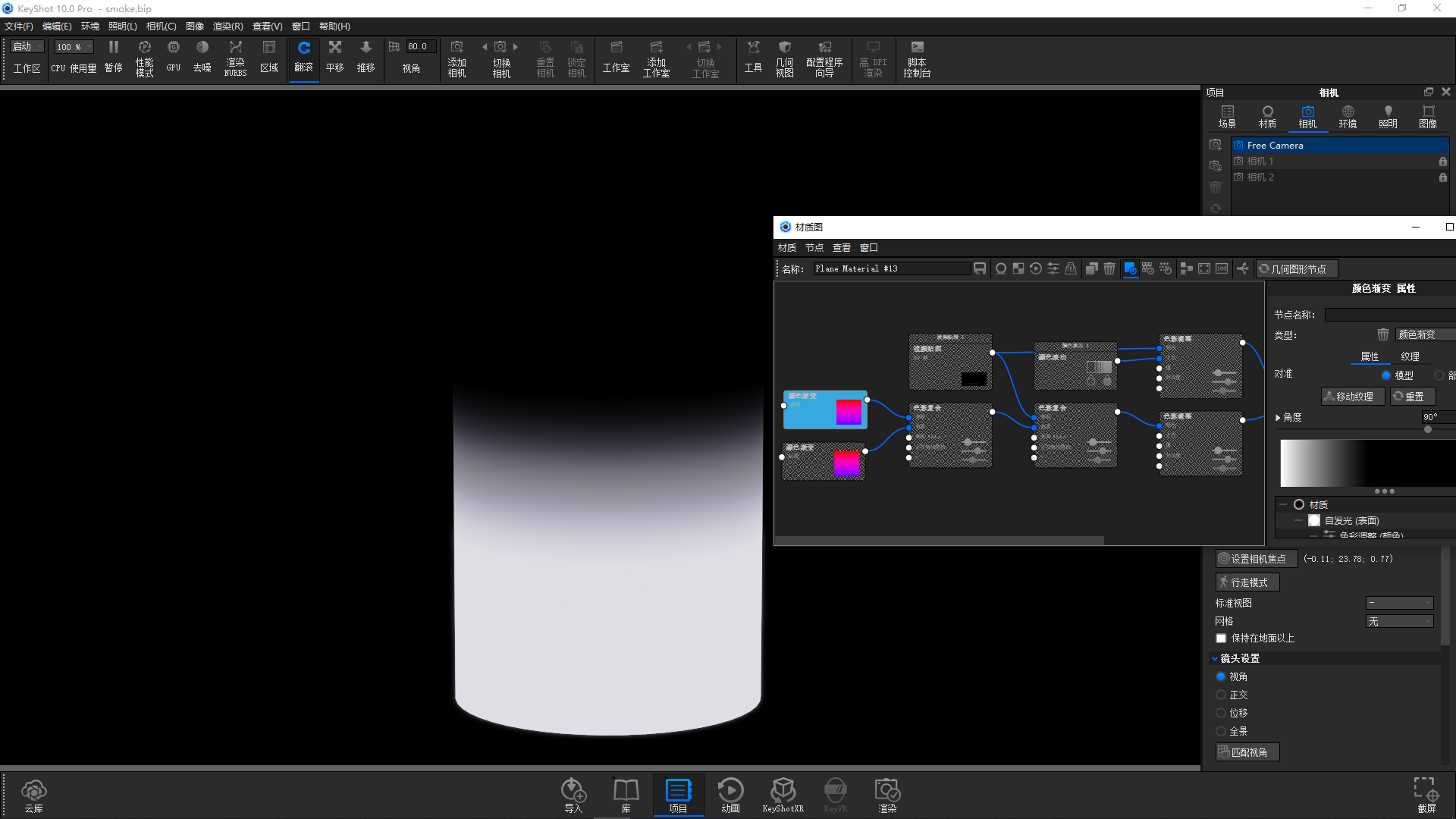Click the 设置相机焦点 button
The image size is (1456, 819).
click(1256, 558)
